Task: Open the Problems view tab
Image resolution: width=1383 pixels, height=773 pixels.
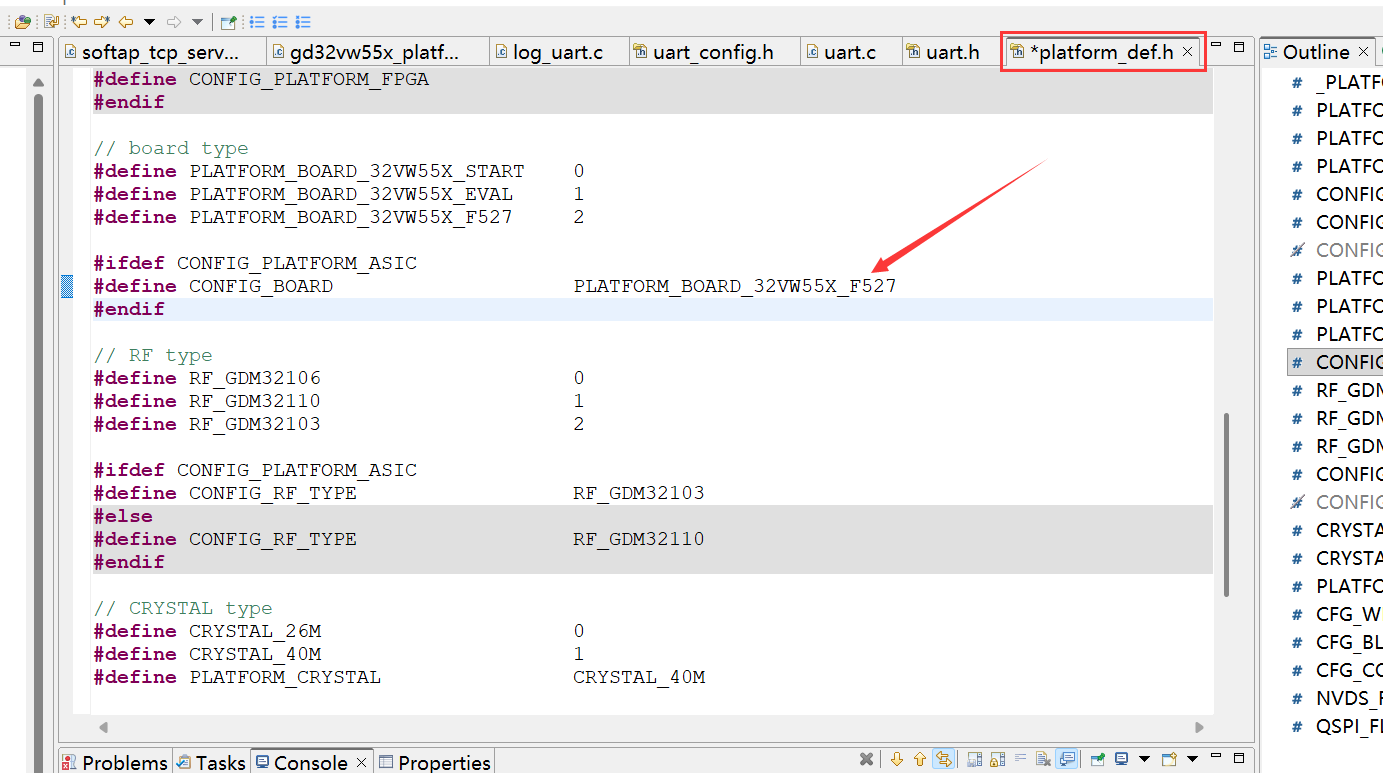Action: (115, 762)
